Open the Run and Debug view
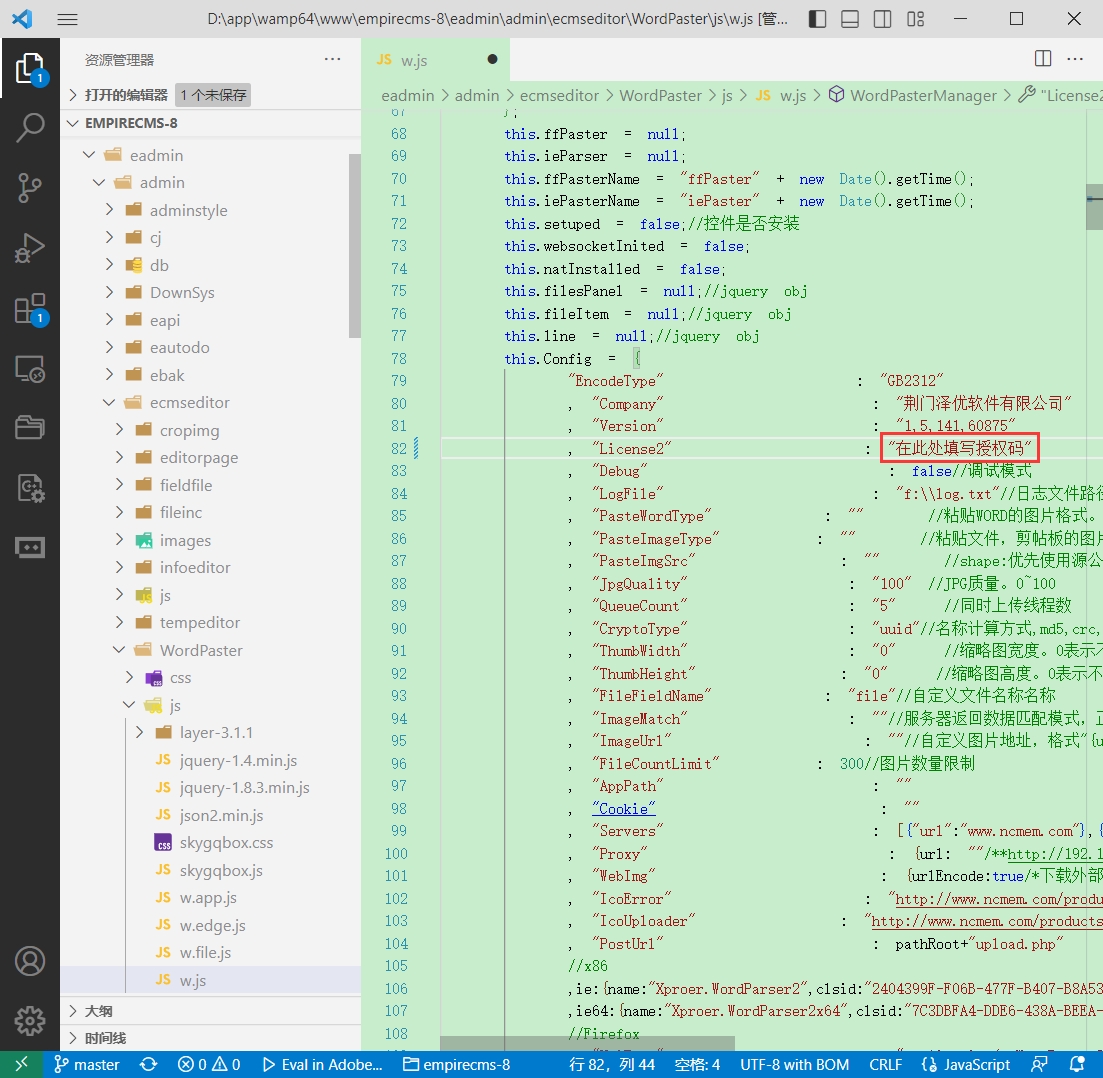The width and height of the screenshot is (1103, 1078). 30,248
